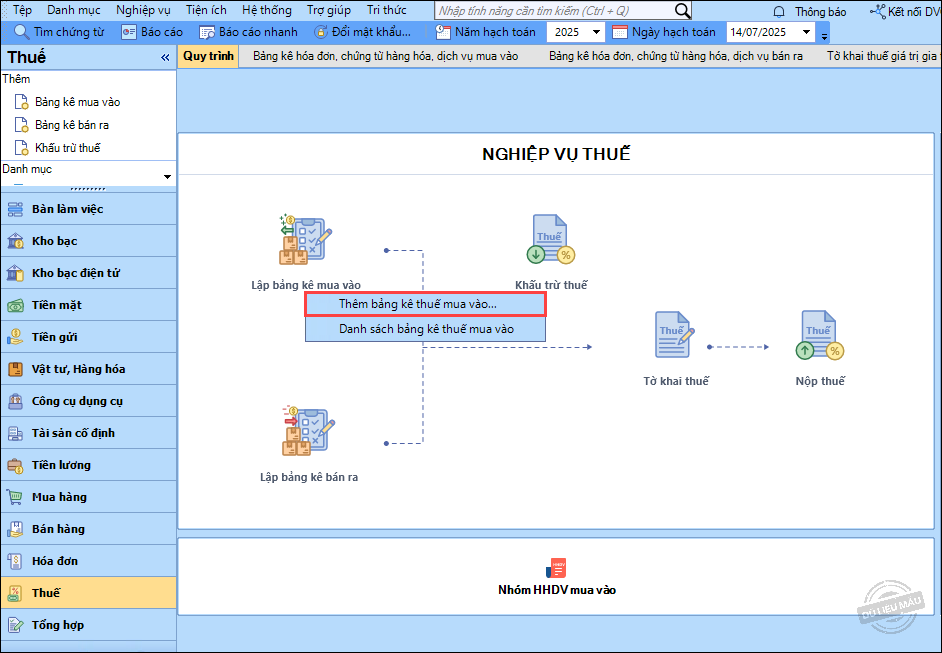Click the Kết nối DV connection icon
The image size is (942, 653).
tap(878, 11)
